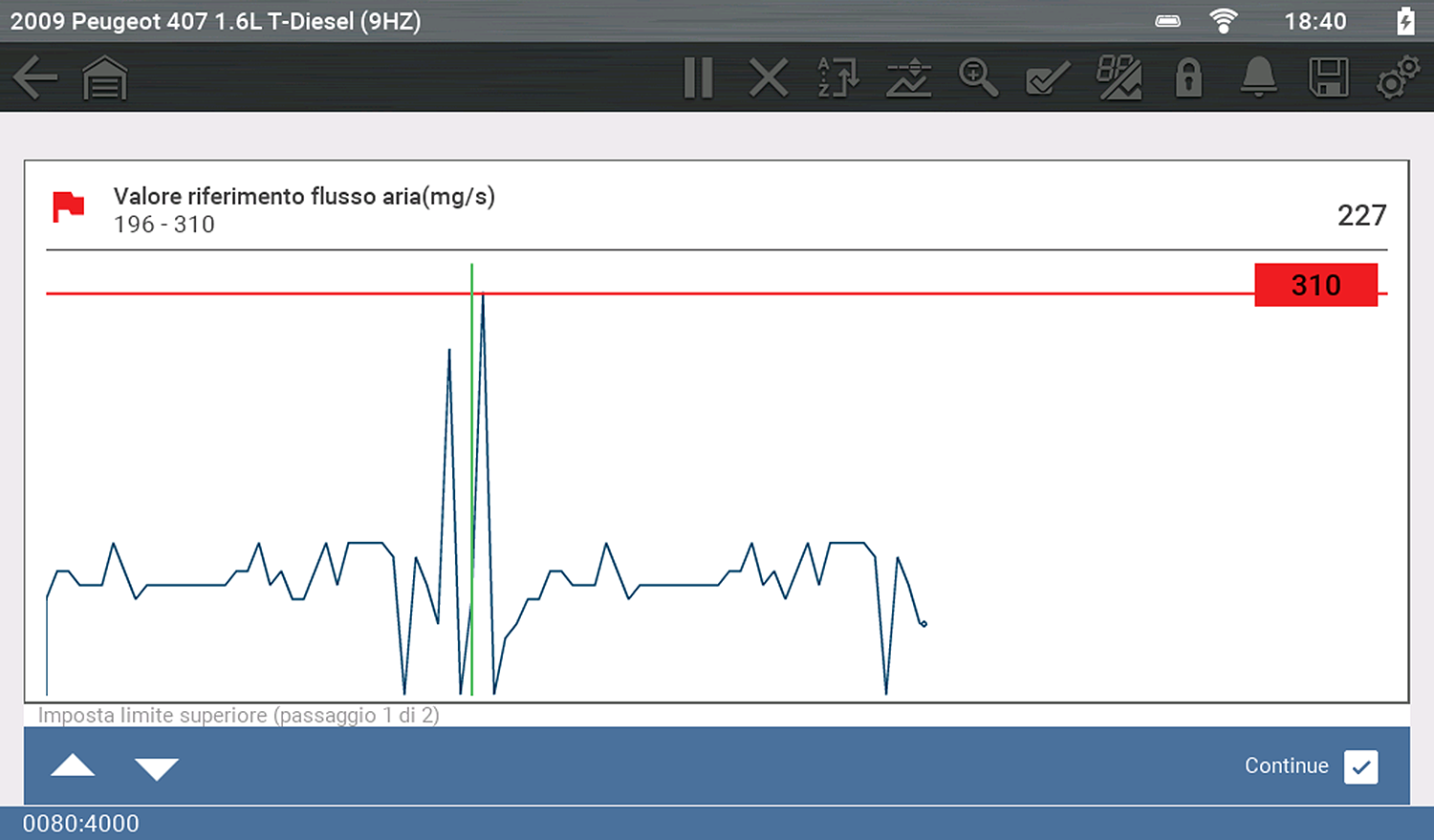Switch the digital/graph view icon

(1119, 78)
